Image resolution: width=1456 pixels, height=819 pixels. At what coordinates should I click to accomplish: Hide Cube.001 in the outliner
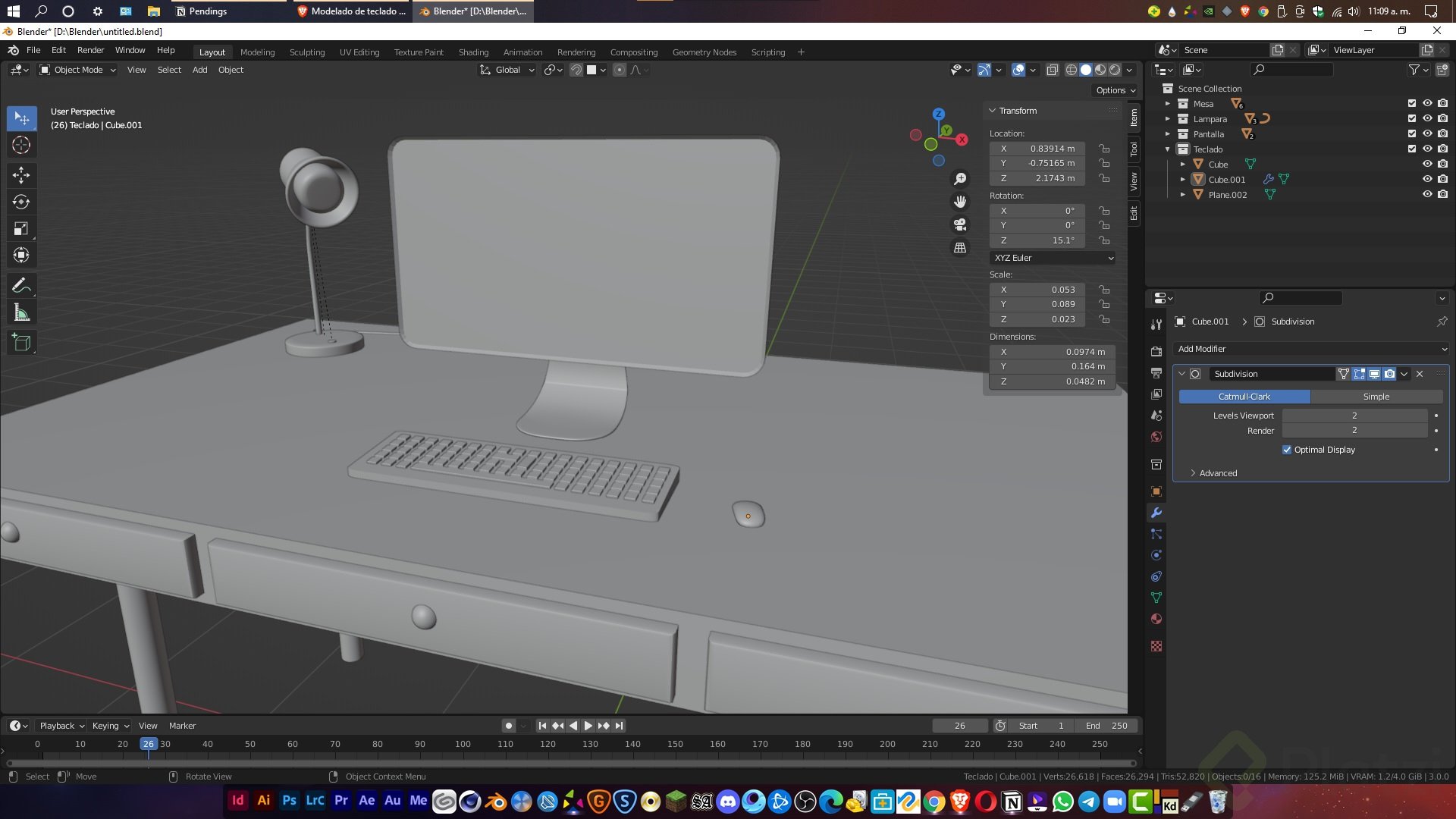click(1426, 180)
